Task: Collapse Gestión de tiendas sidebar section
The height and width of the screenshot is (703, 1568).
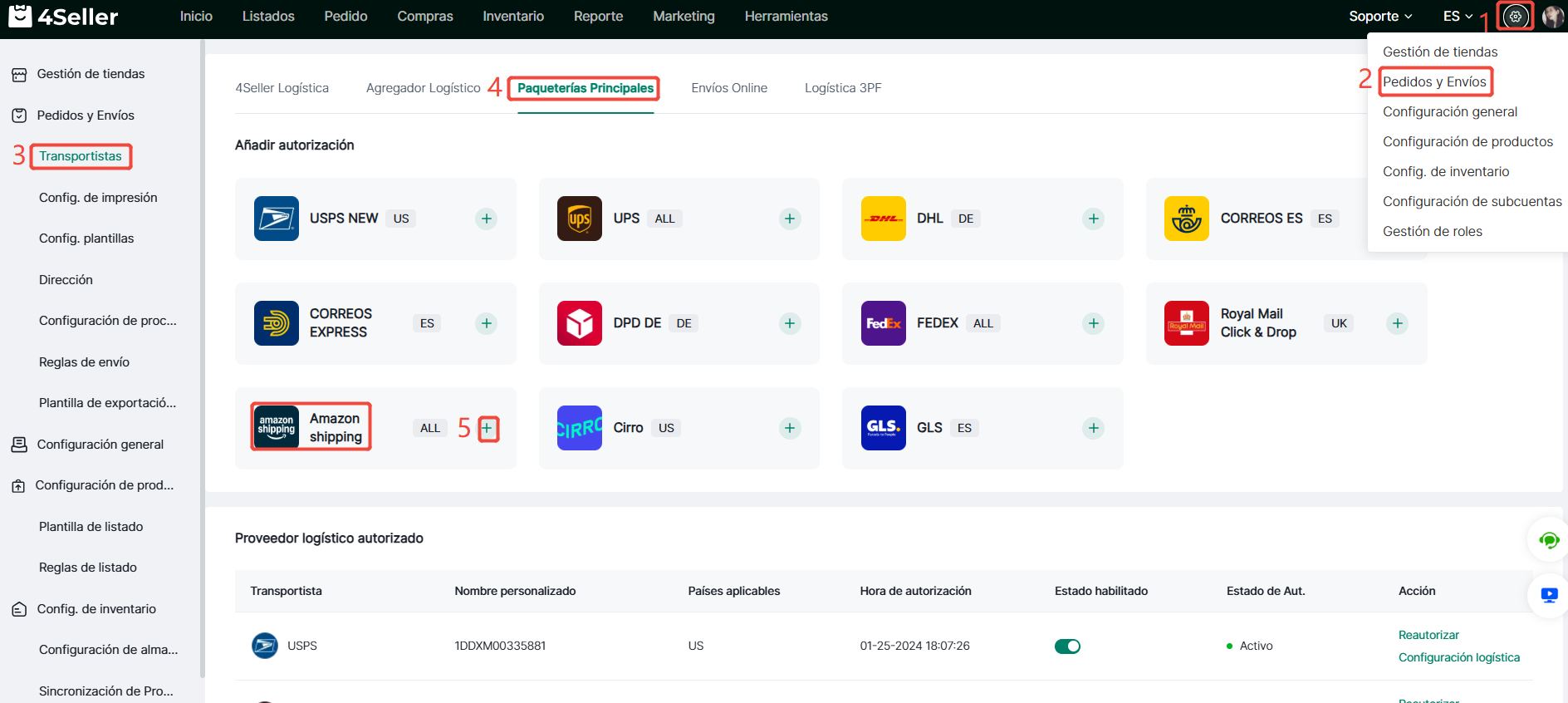Action: (x=91, y=74)
